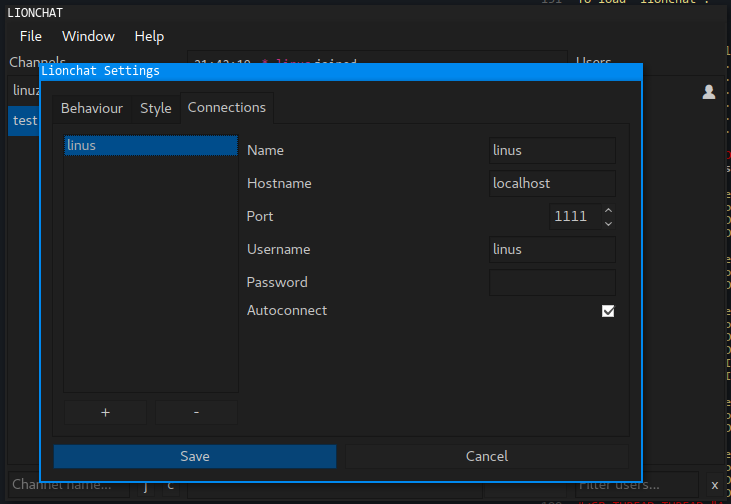
Task: Uncheck the Autoconnect checkbox
Action: [x=608, y=311]
